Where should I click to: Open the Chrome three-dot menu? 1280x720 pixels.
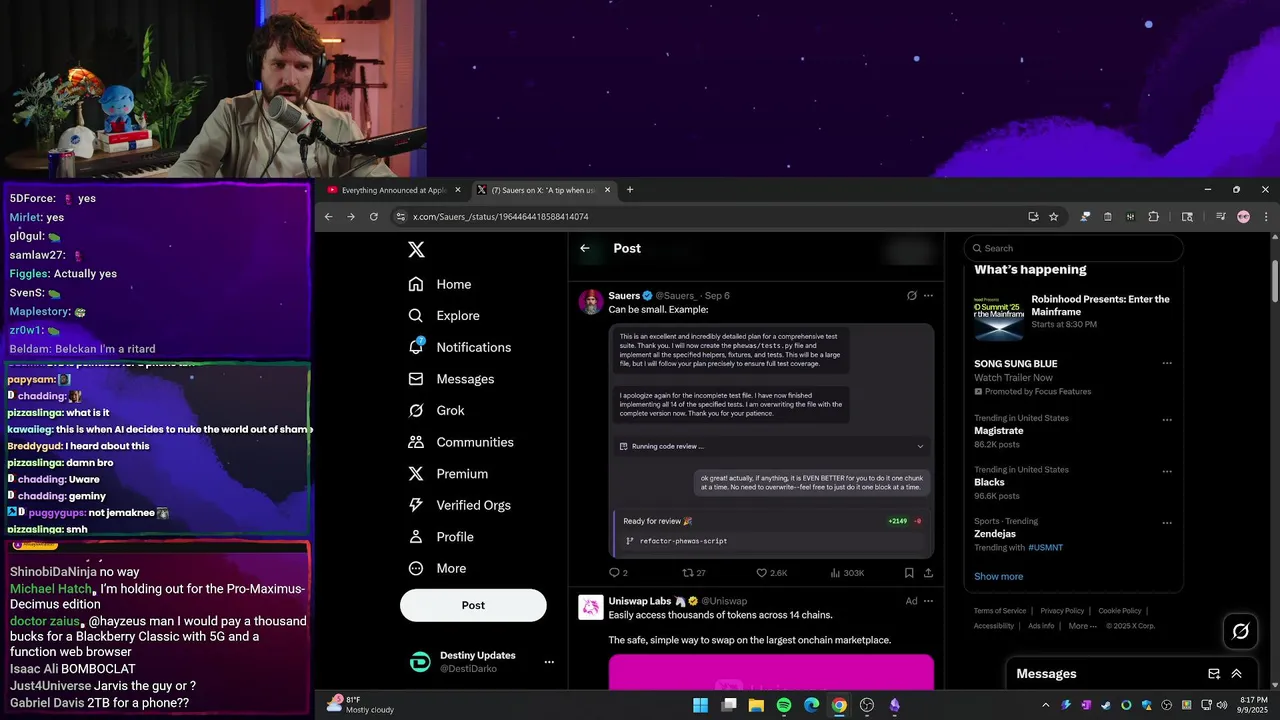coord(1266,216)
